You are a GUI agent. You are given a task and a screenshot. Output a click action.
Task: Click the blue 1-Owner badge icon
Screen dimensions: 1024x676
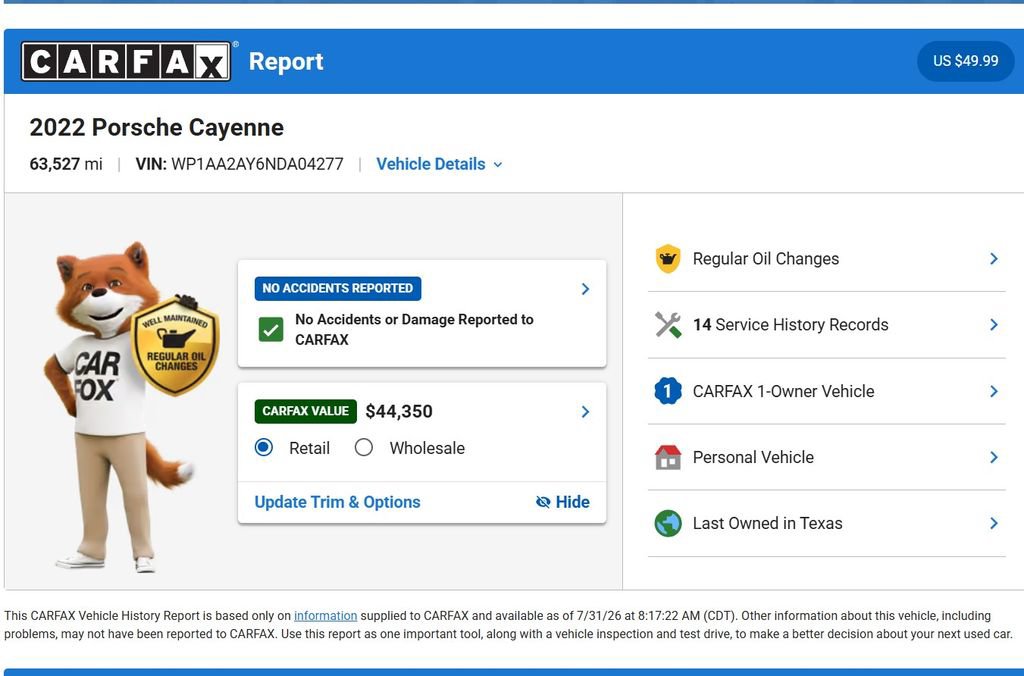click(x=667, y=391)
